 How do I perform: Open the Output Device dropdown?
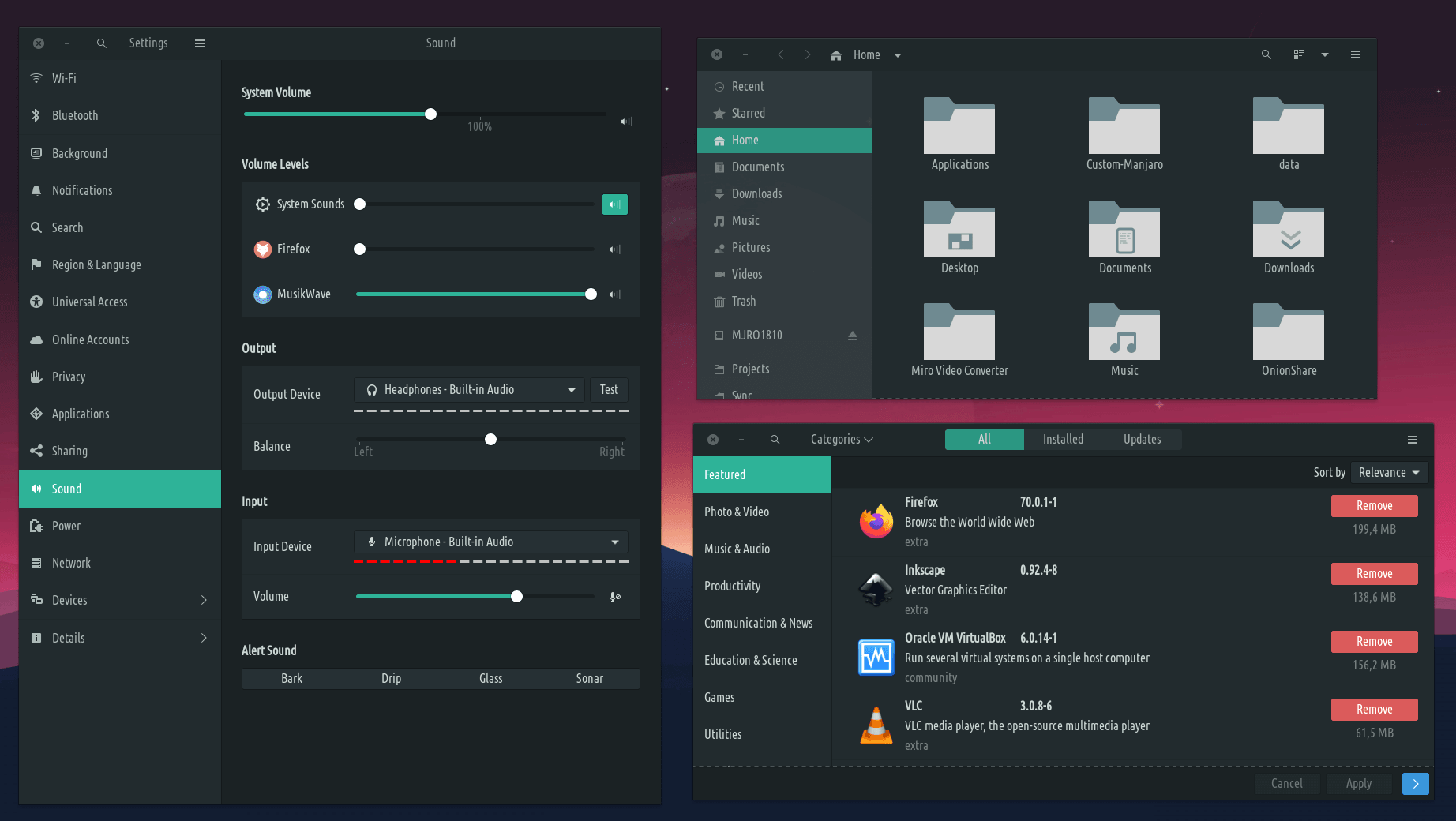coord(469,390)
